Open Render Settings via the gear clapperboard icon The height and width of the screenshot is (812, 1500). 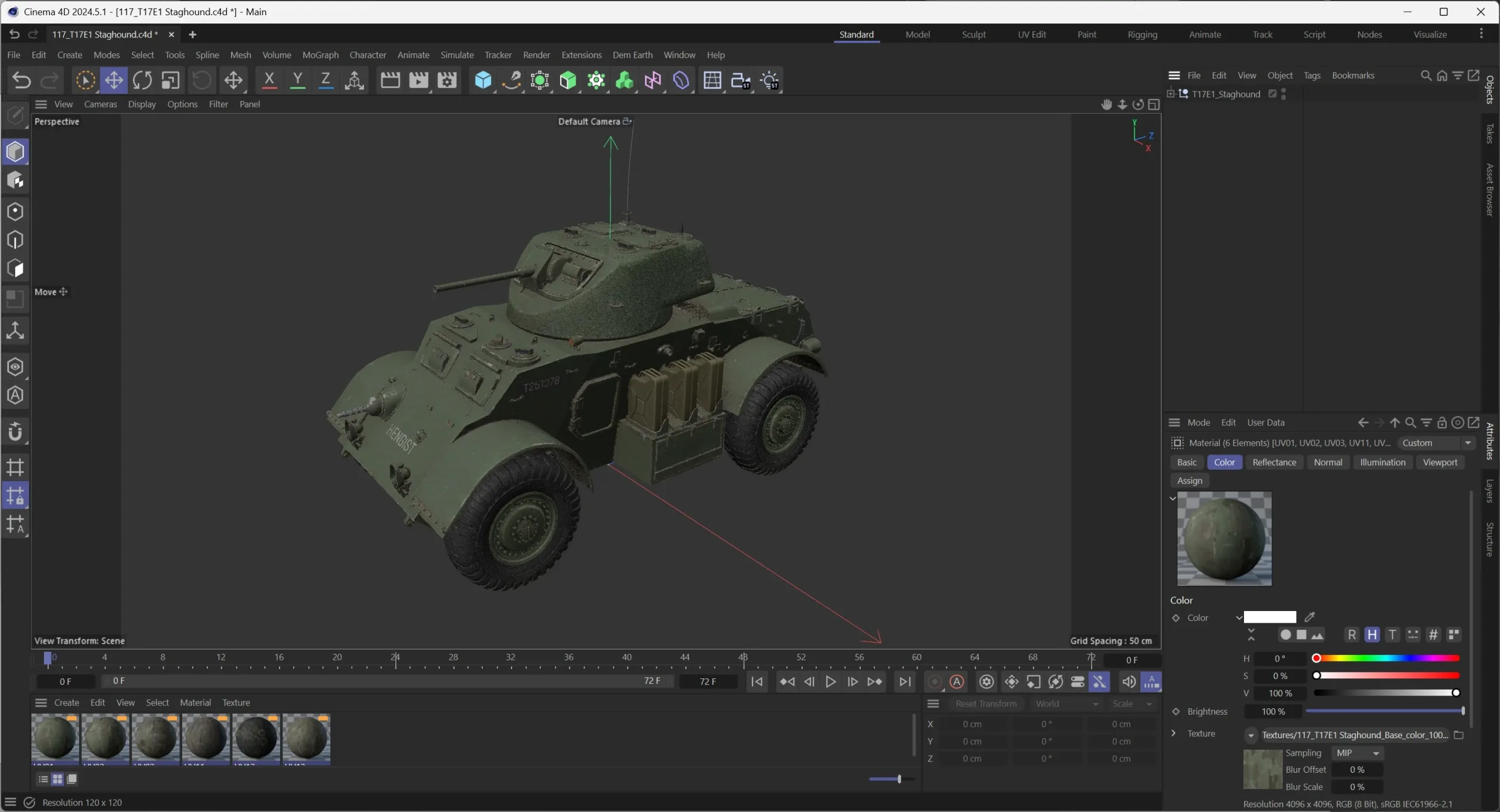[446, 80]
